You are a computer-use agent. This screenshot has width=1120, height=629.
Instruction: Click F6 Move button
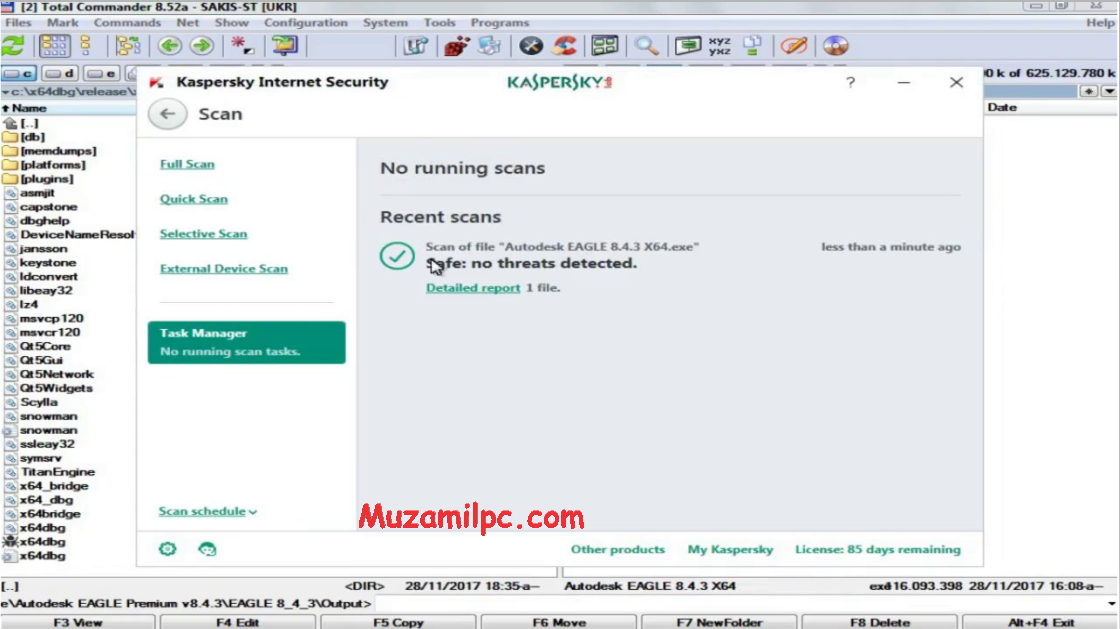559,623
